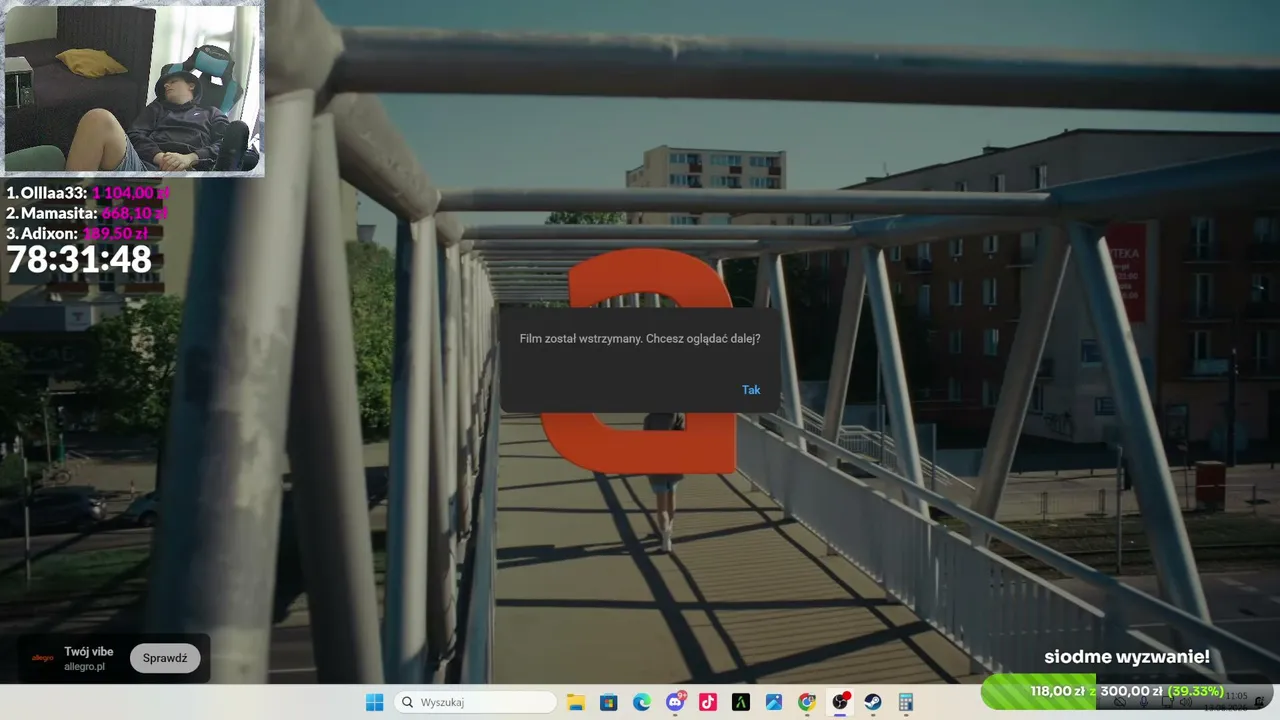Click the webcam feed thumbnail
Image resolution: width=1280 pixels, height=720 pixels.
click(134, 89)
